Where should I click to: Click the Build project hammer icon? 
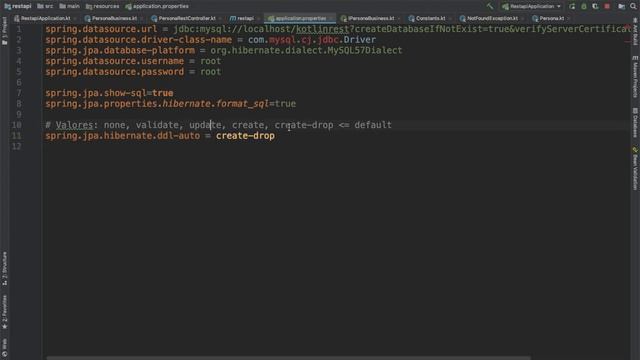click(x=490, y=6)
